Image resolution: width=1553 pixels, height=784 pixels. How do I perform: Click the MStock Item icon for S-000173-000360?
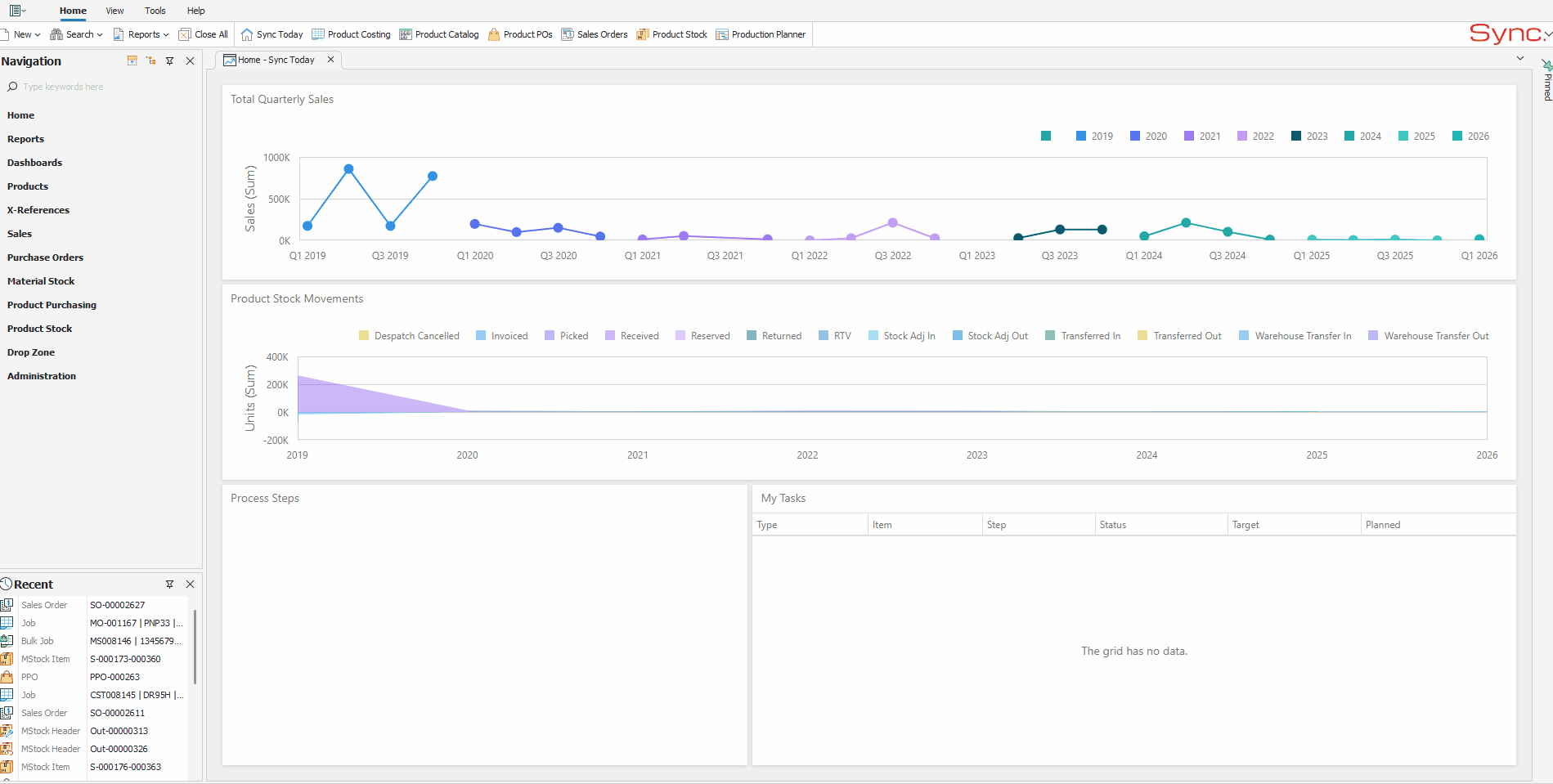[x=7, y=659]
